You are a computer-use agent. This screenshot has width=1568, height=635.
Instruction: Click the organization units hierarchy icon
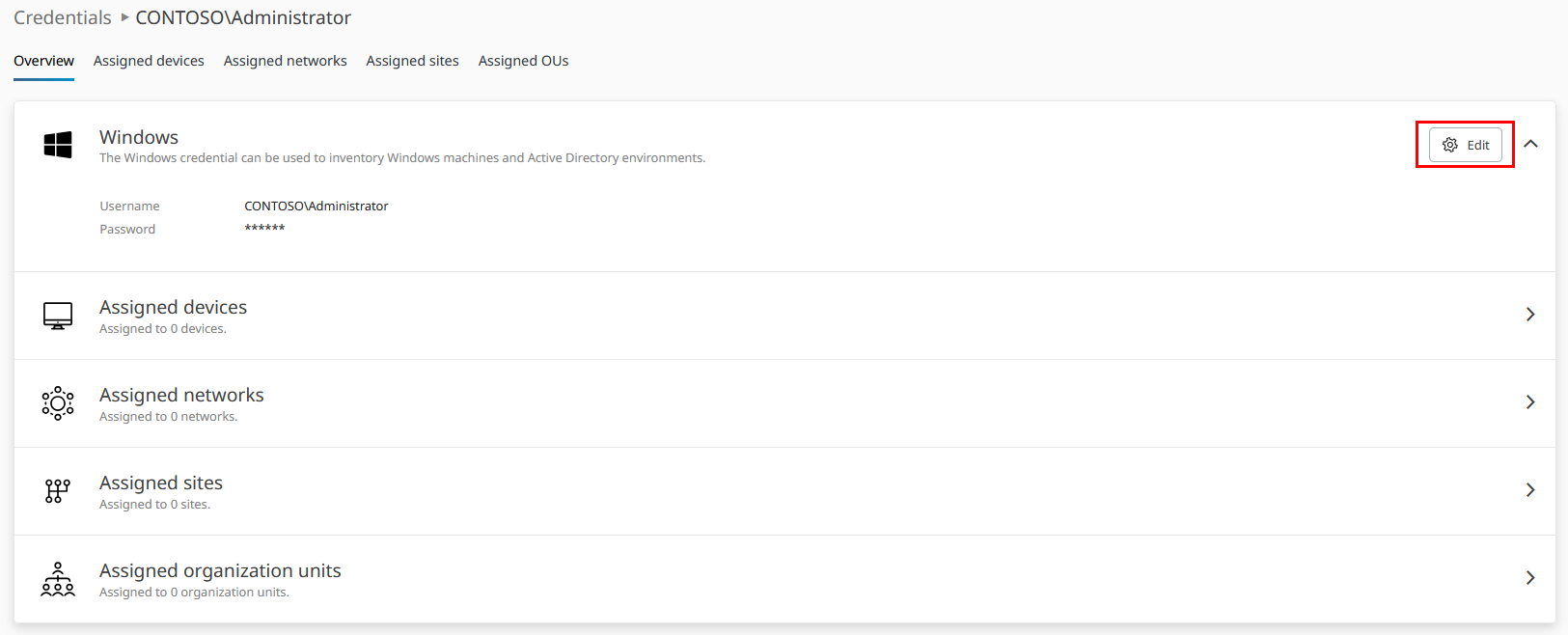58,579
